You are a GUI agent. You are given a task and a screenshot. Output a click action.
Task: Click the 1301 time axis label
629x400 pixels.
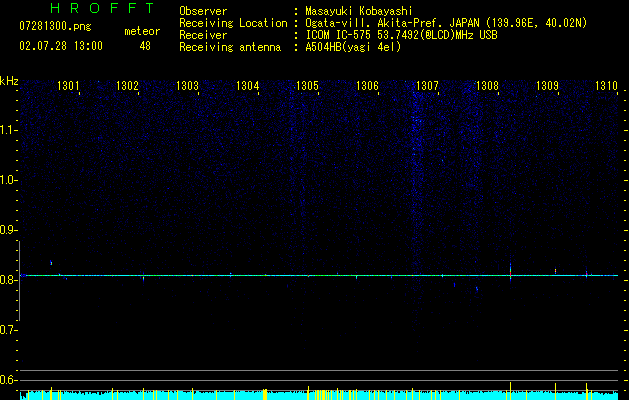pyautogui.click(x=68, y=85)
